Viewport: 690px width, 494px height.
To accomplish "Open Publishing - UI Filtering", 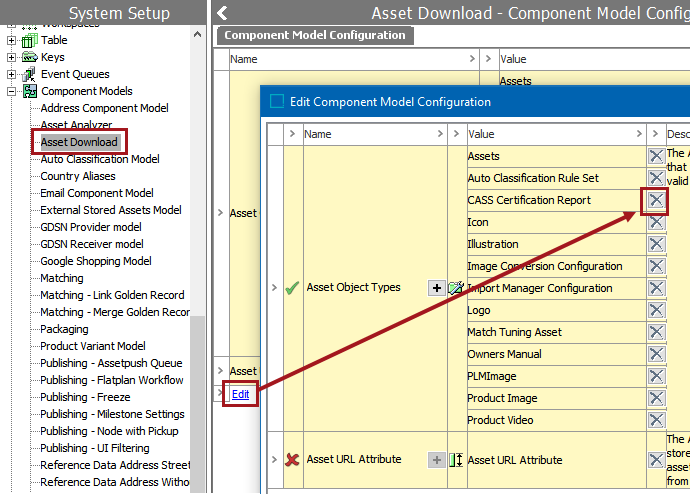I will [x=95, y=448].
